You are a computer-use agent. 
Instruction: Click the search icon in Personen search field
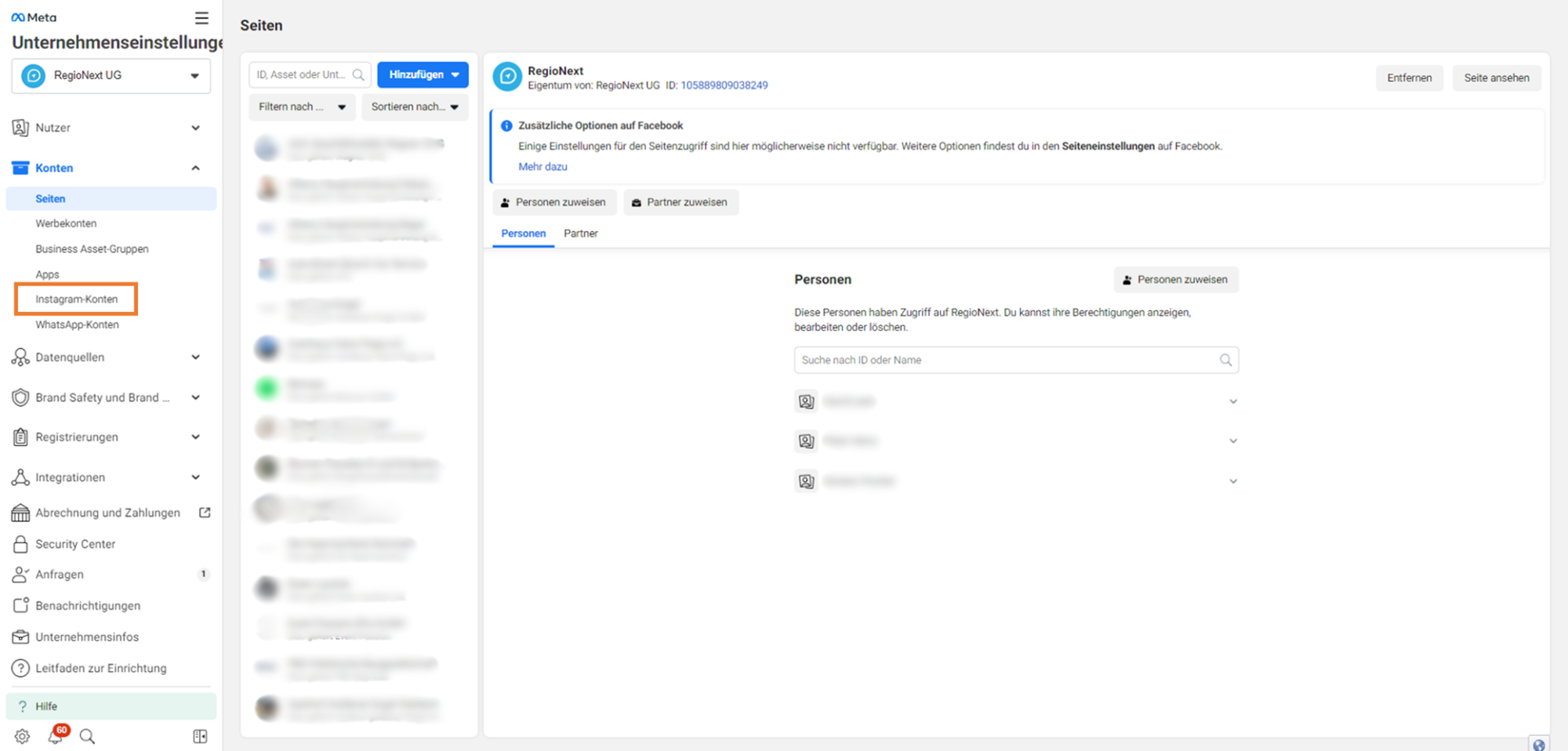pyautogui.click(x=1225, y=360)
